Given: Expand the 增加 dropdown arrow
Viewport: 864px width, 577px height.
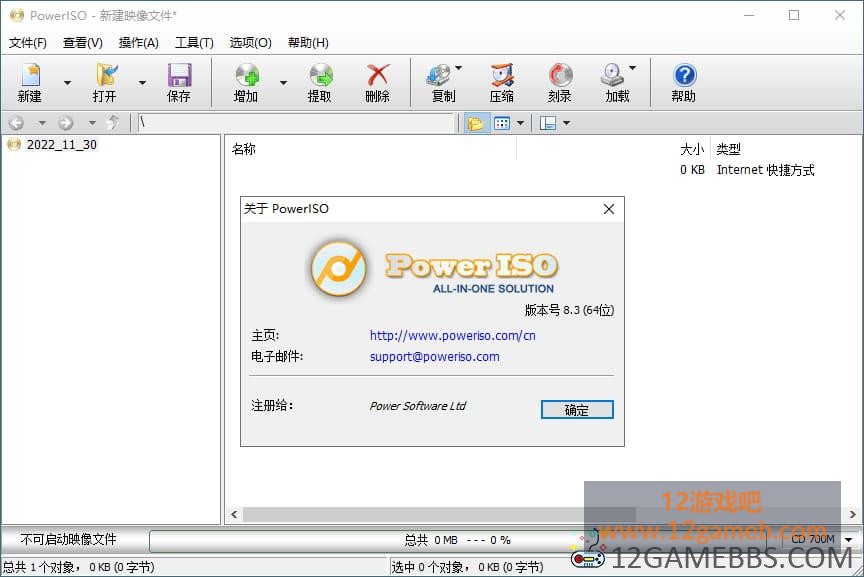Looking at the screenshot, I should (x=283, y=83).
